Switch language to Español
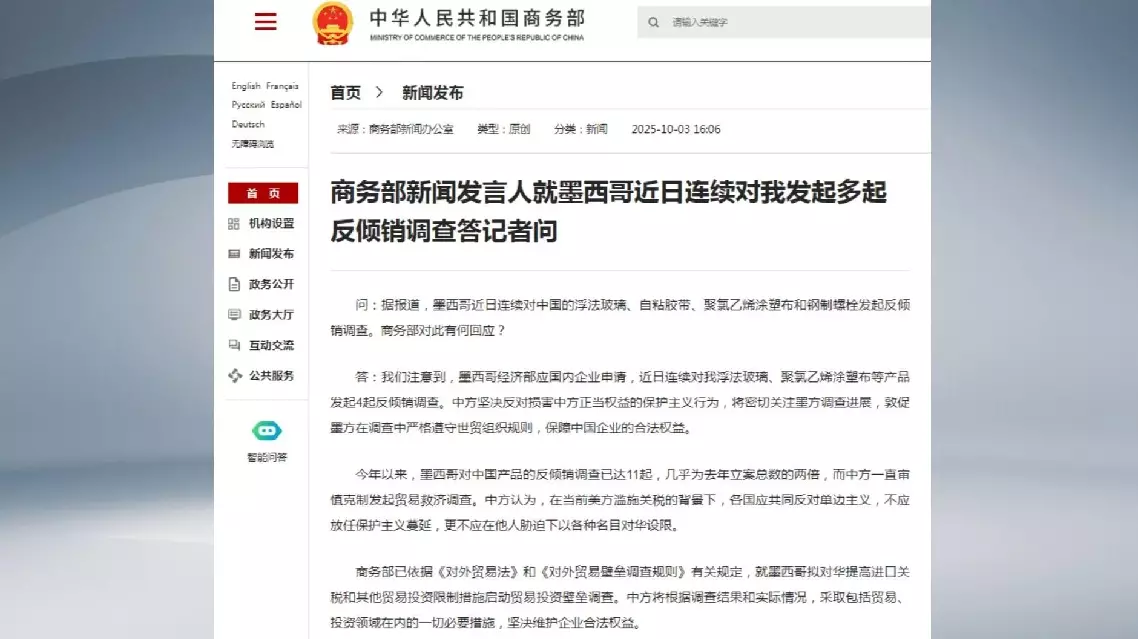Image resolution: width=1138 pixels, height=639 pixels. 285,105
